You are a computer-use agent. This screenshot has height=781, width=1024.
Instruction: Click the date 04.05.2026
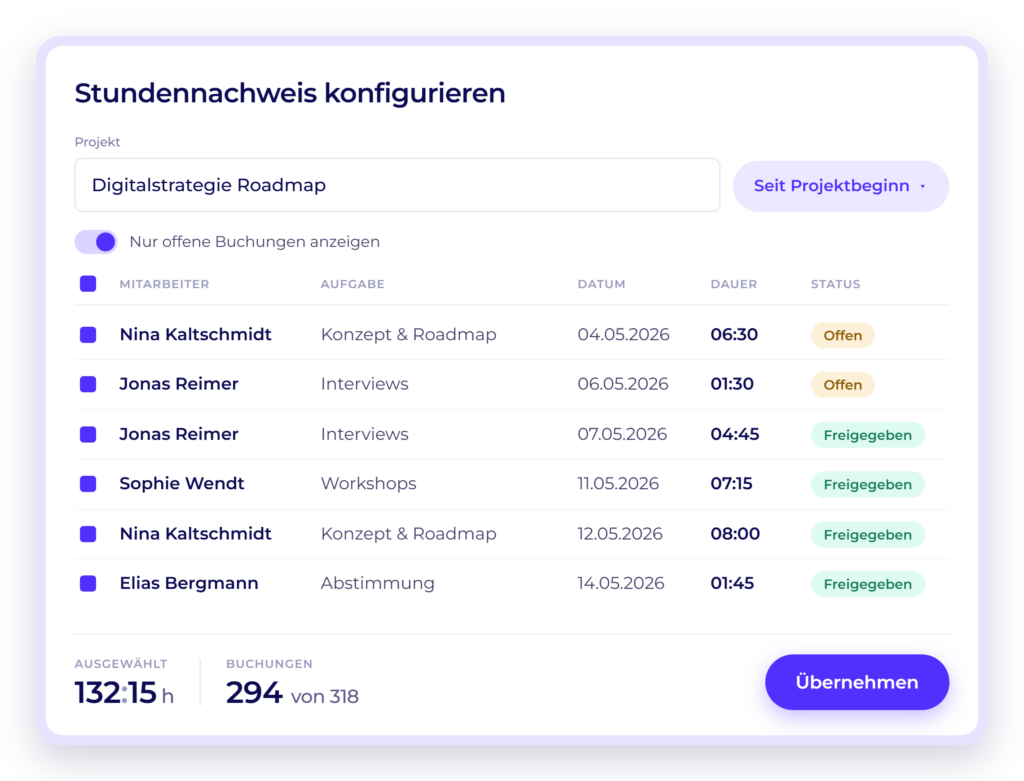(x=623, y=334)
